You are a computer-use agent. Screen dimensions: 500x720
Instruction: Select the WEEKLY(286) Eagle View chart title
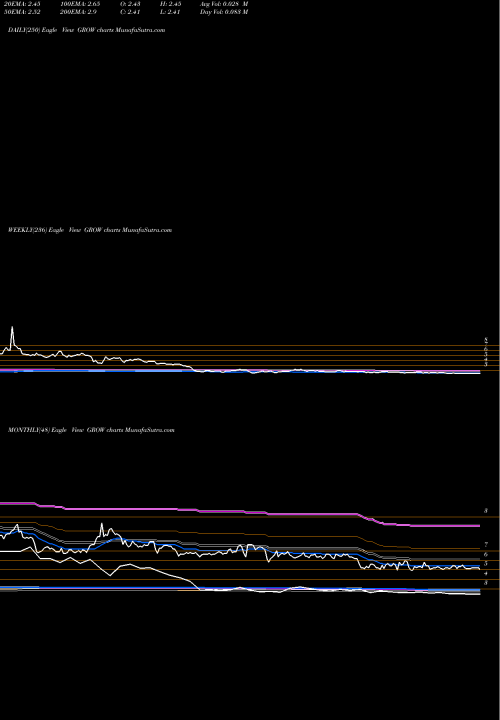[90, 230]
